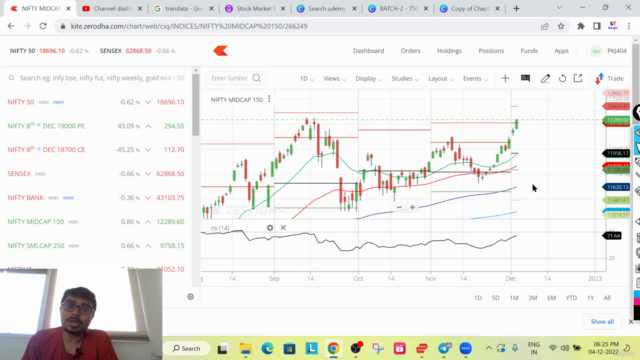Click the Show all link

click(x=602, y=322)
